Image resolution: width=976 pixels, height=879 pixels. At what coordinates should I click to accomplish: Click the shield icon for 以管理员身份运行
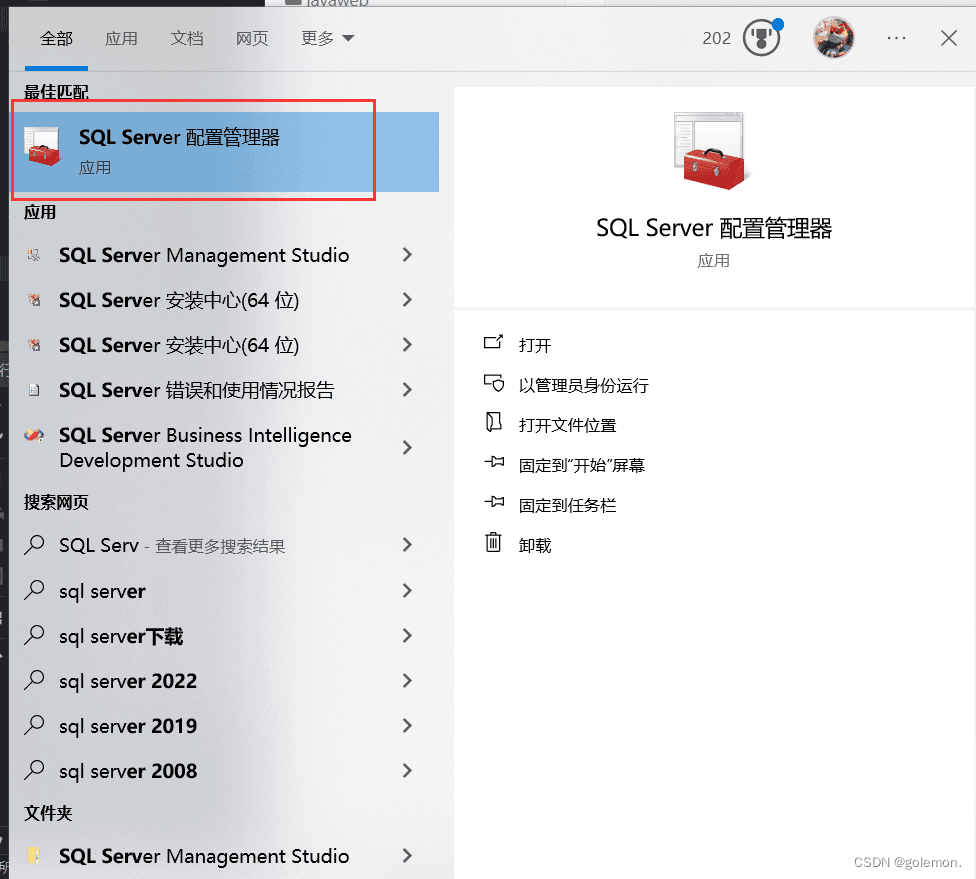click(494, 383)
